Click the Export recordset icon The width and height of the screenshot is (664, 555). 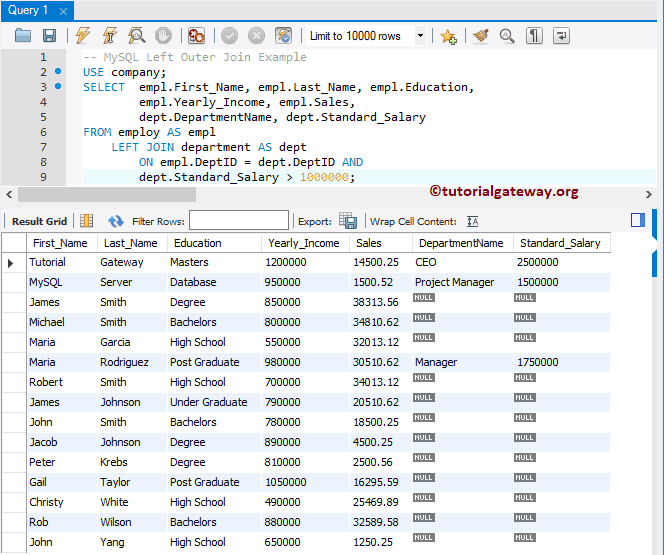[348, 221]
